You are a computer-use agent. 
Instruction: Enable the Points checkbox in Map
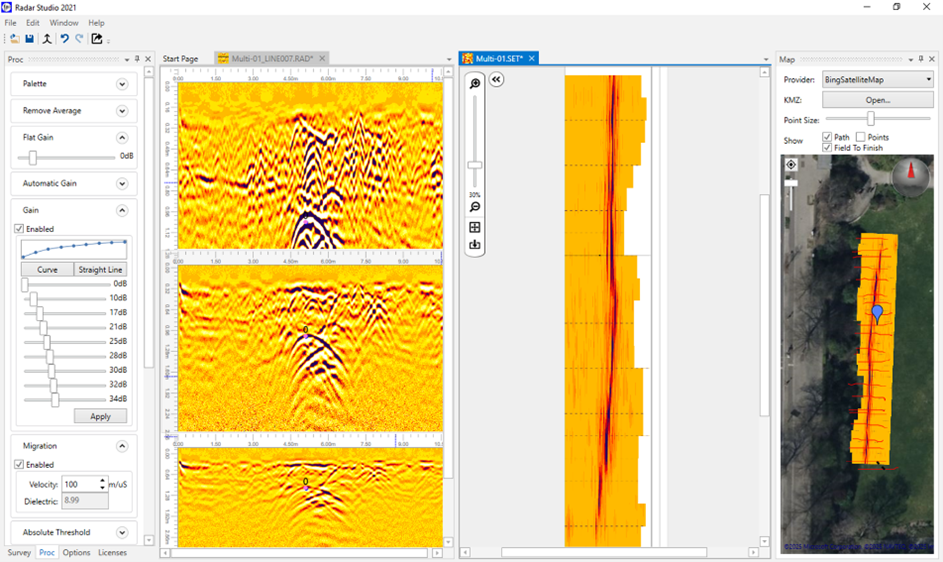(860, 137)
